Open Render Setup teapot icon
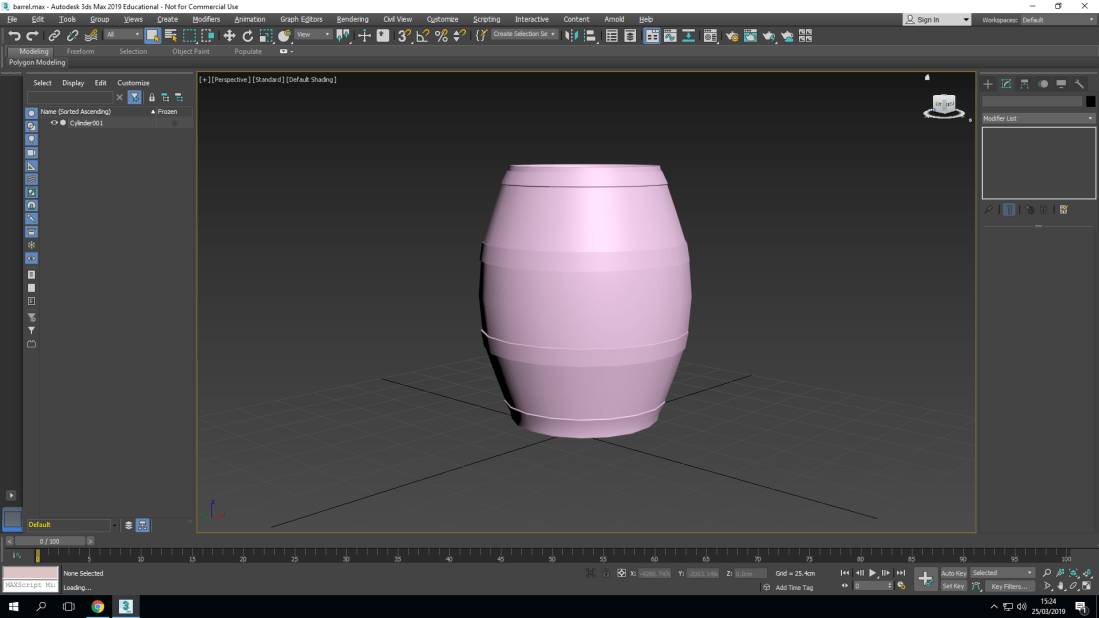 pos(732,35)
